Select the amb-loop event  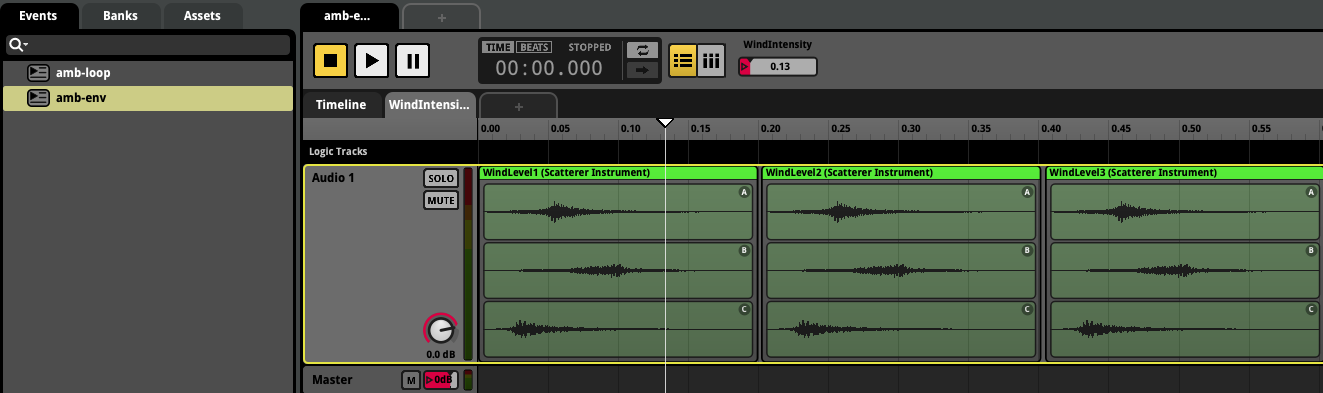point(148,73)
